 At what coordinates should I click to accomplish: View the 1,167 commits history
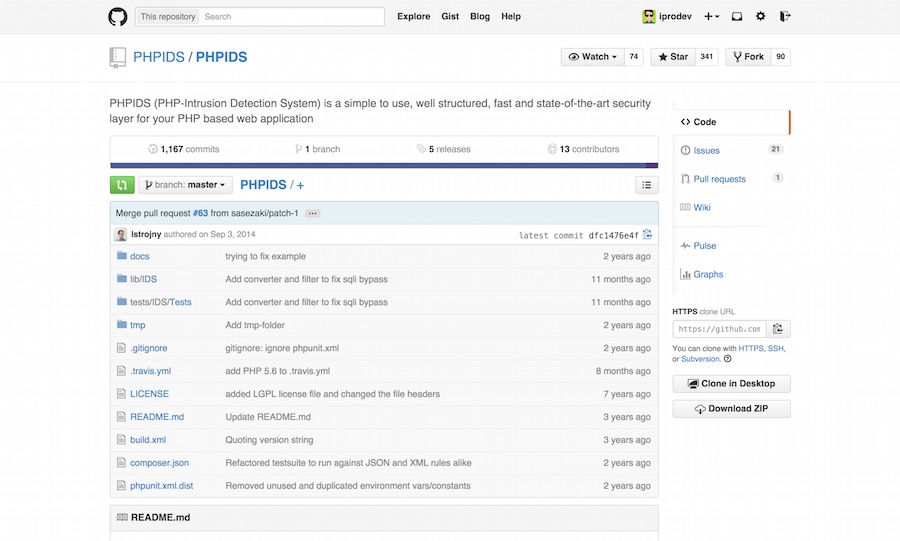[x=184, y=149]
